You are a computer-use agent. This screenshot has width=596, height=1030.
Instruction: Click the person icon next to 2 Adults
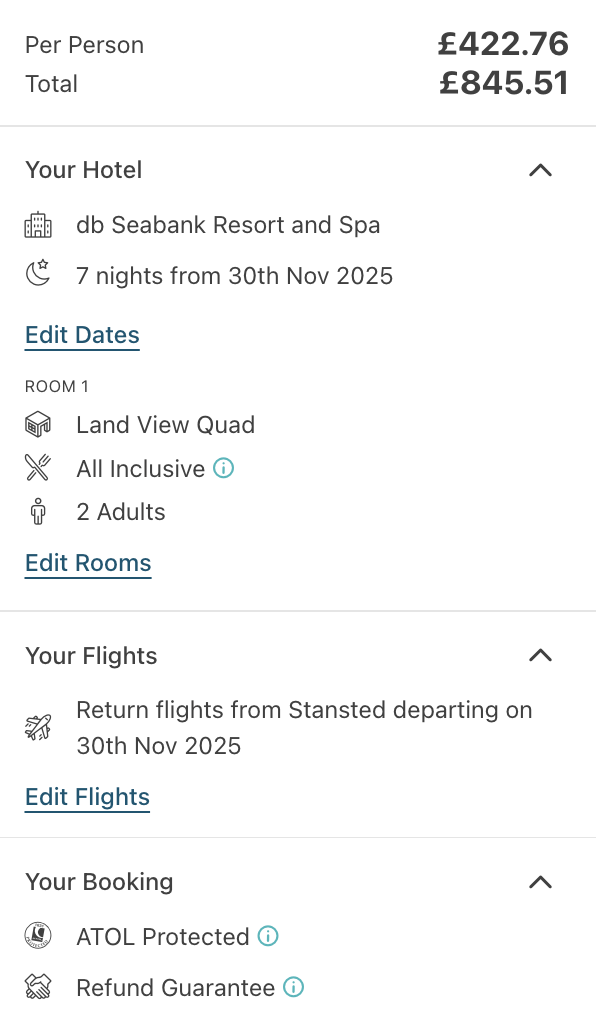38,511
